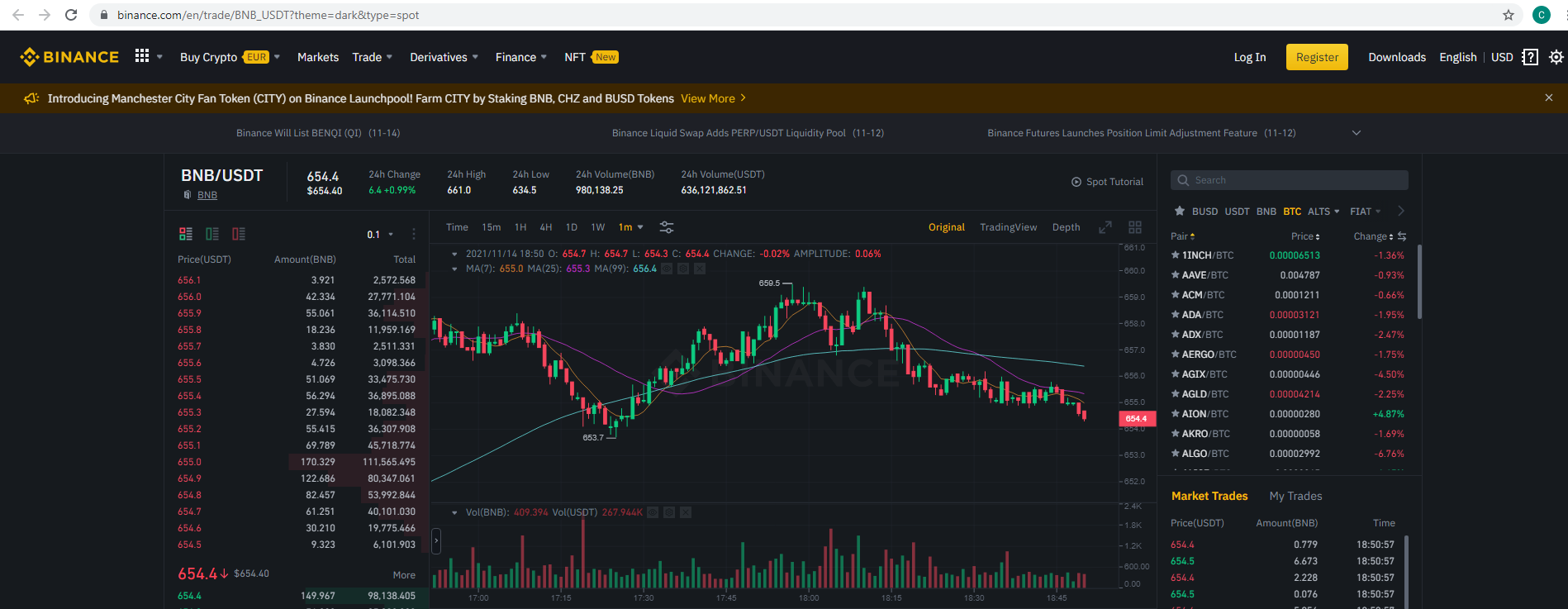Switch to the TradingView chart tab
The width and height of the screenshot is (1568, 609).
[1008, 227]
